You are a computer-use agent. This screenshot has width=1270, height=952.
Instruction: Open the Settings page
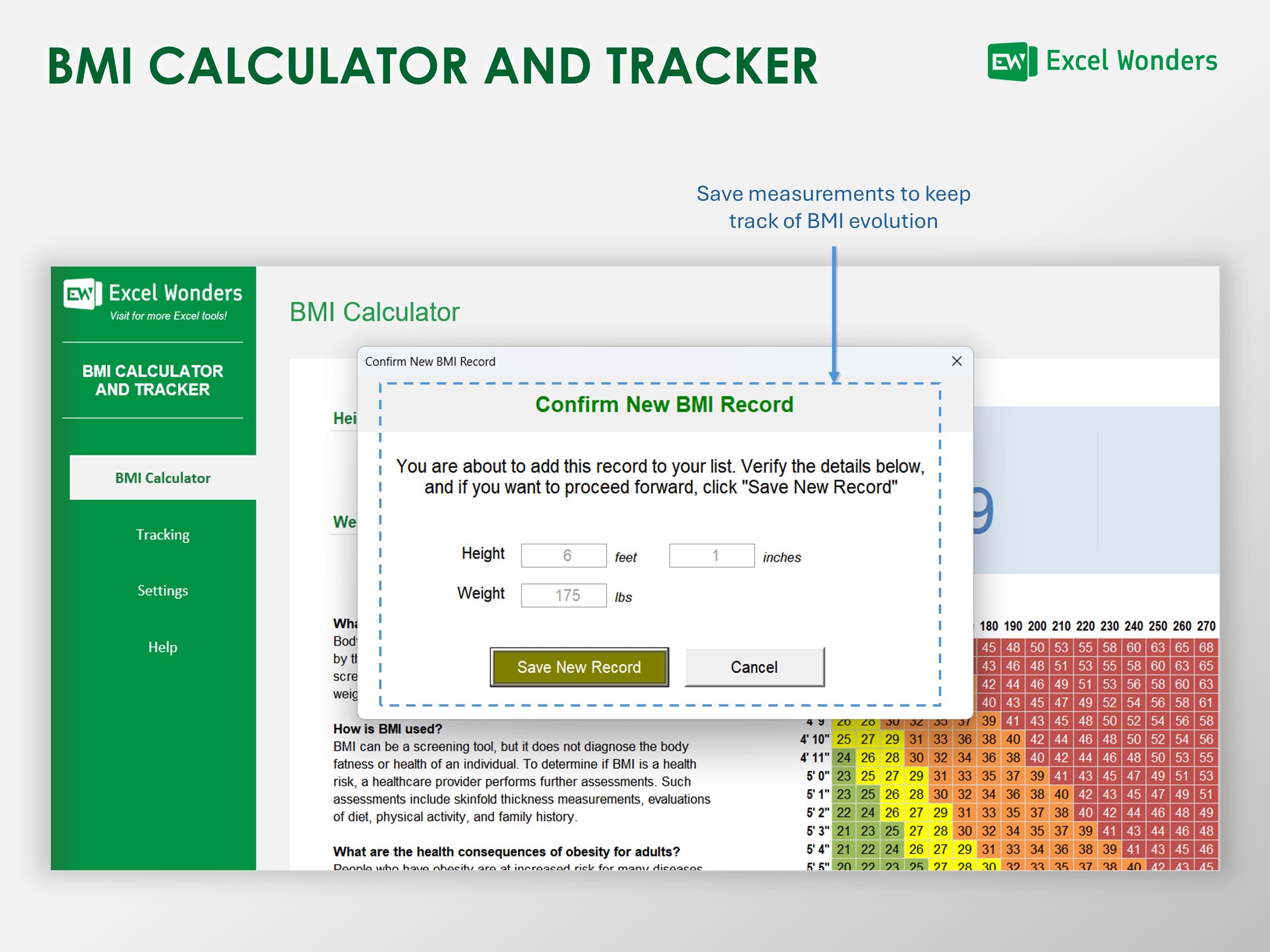pyautogui.click(x=162, y=590)
